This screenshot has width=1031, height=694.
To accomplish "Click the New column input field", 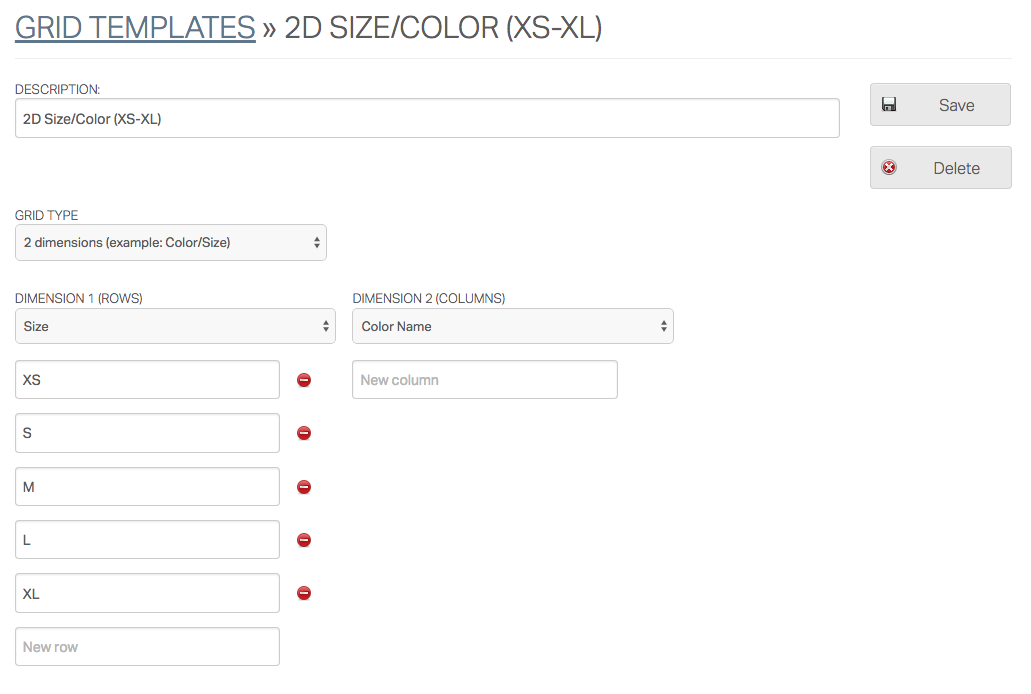I will [x=484, y=379].
